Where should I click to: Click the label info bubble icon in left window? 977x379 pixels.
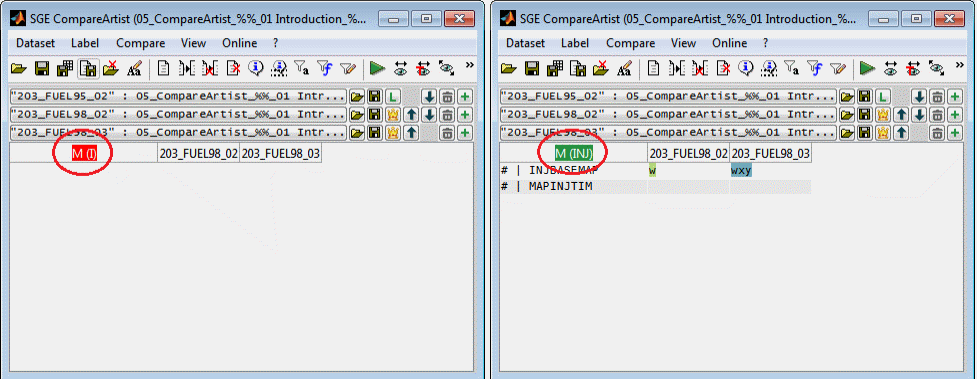[255, 68]
